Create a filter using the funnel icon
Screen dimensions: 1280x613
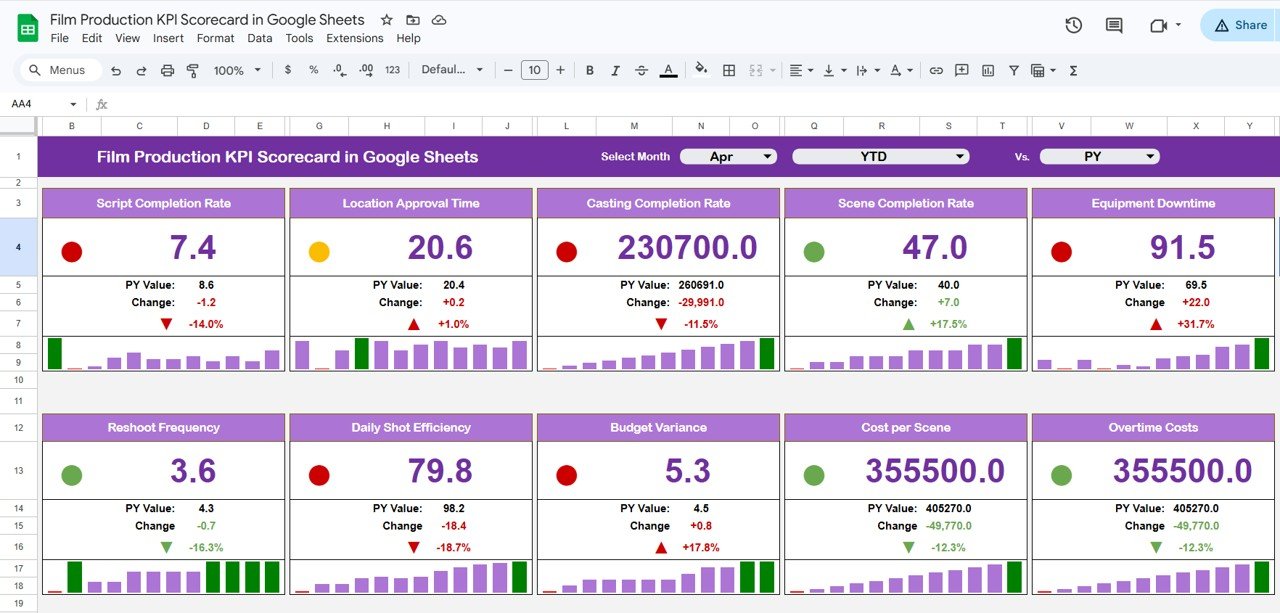1015,70
